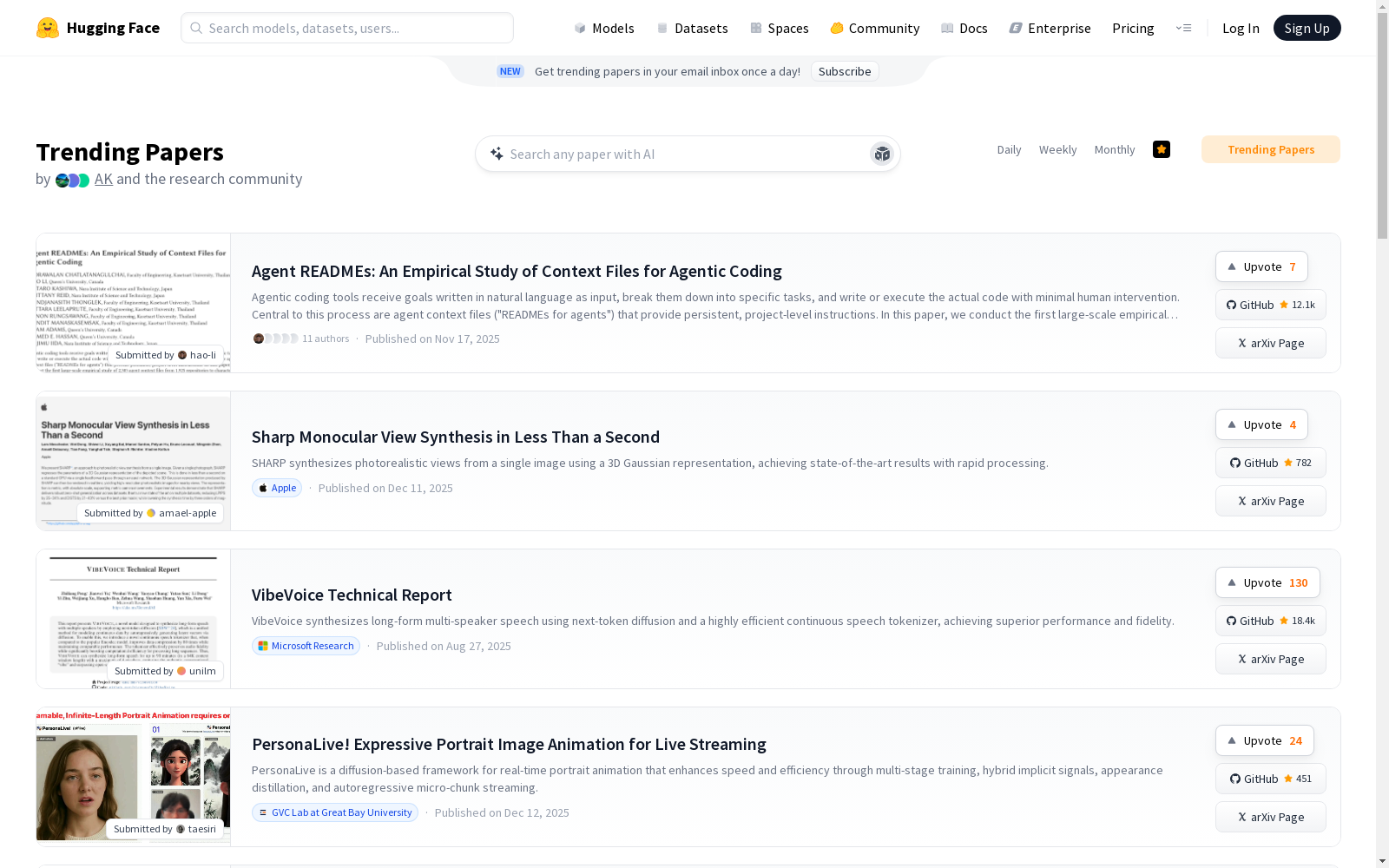Upvote the Sharp Monocular View Synthesis paper
1389x868 pixels.
(1261, 424)
